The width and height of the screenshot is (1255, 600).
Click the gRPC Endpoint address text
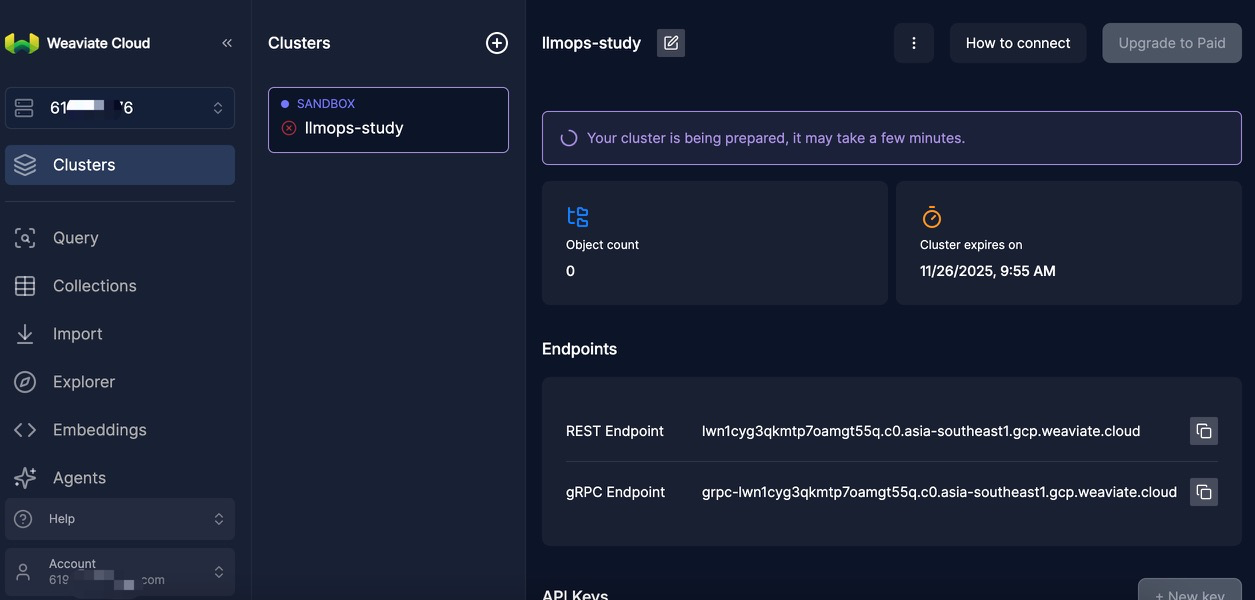939,492
